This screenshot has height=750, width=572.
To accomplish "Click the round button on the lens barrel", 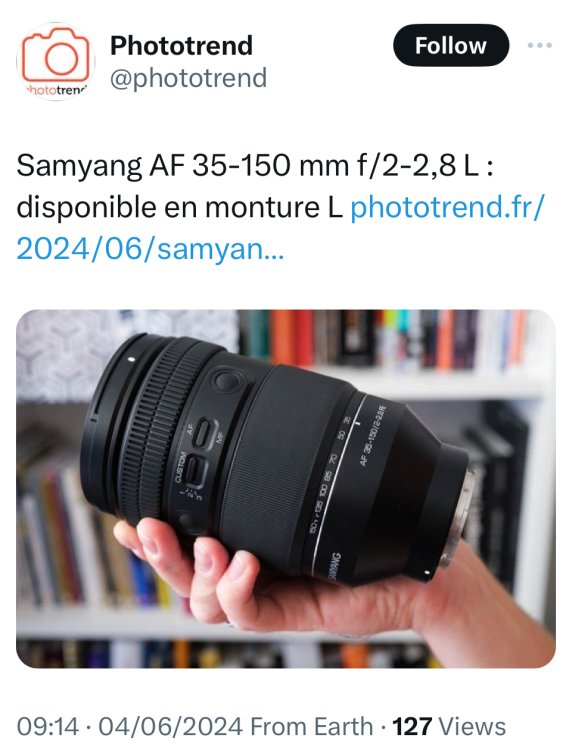I will tap(227, 381).
